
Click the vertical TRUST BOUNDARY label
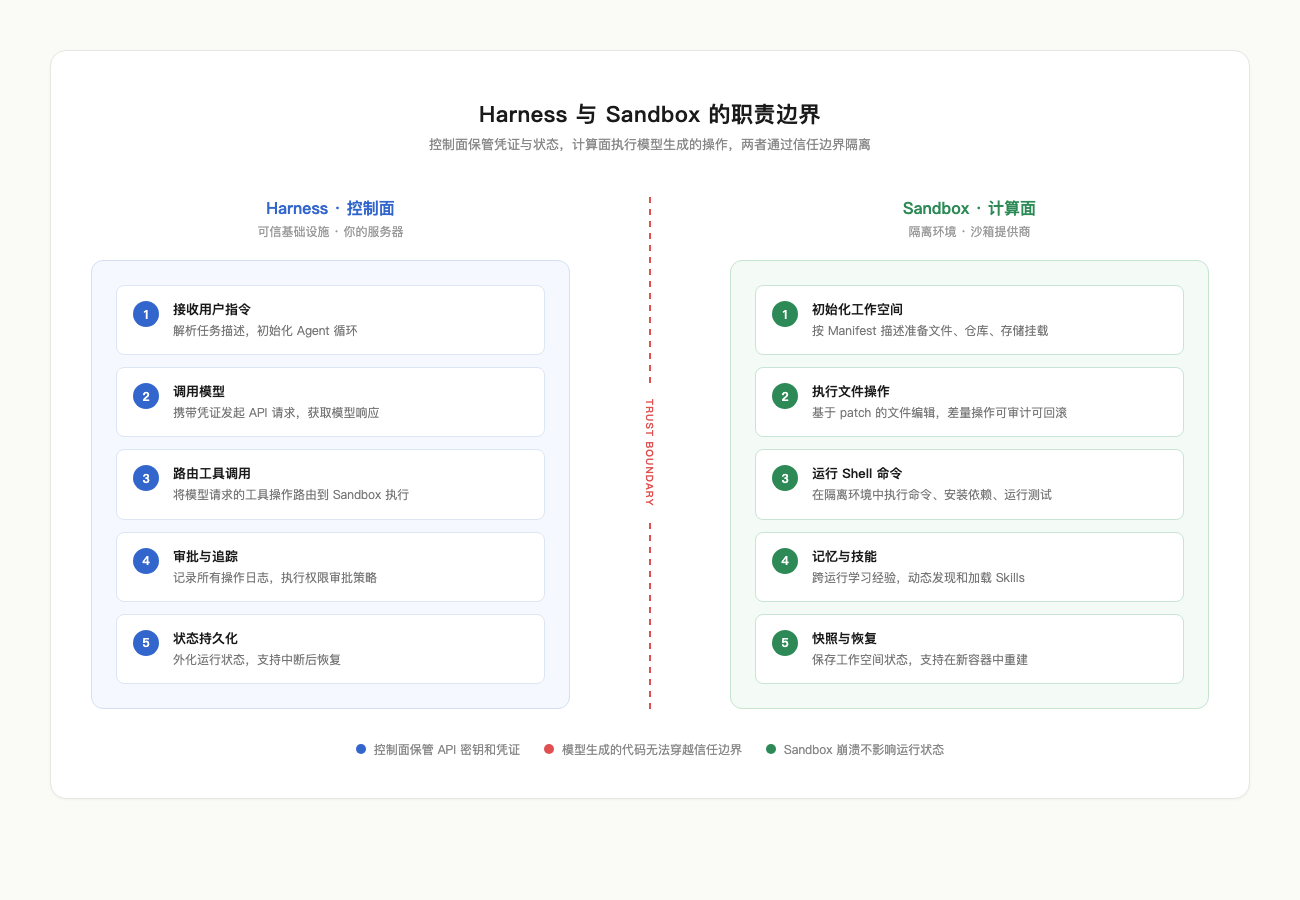(649, 453)
